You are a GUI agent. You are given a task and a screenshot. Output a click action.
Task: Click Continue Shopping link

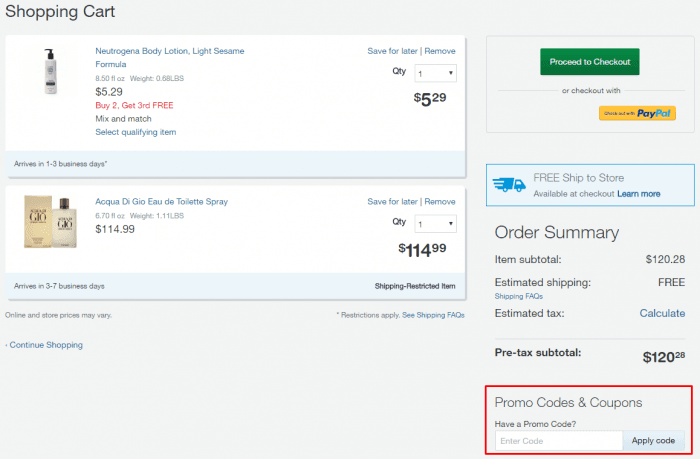pos(46,345)
